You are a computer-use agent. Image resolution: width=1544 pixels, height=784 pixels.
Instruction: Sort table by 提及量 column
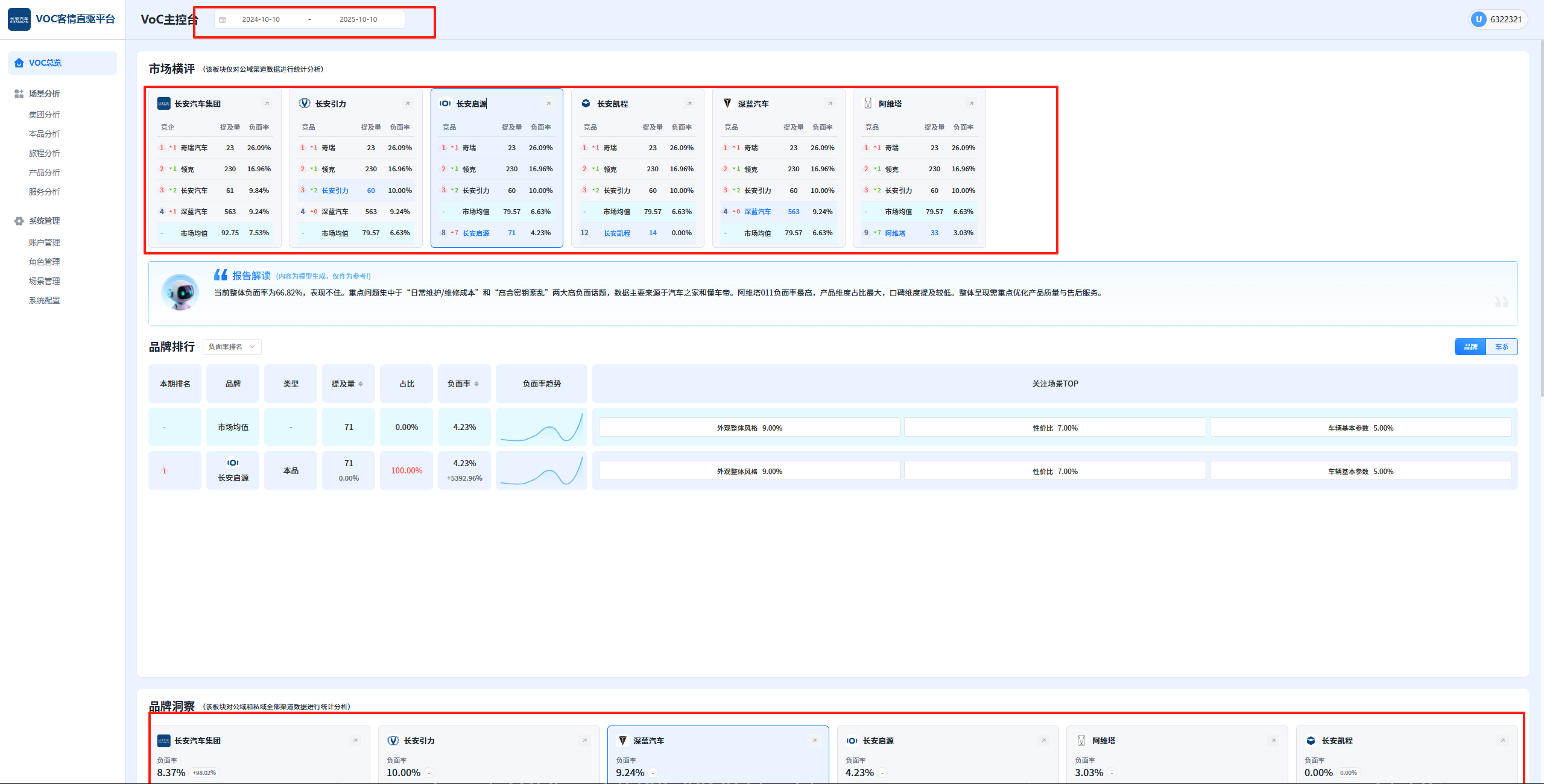[x=348, y=384]
